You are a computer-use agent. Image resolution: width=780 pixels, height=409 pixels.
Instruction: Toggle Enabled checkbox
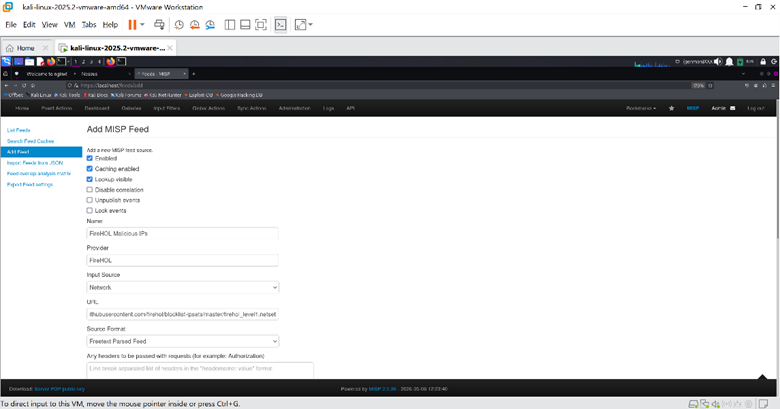(90, 158)
